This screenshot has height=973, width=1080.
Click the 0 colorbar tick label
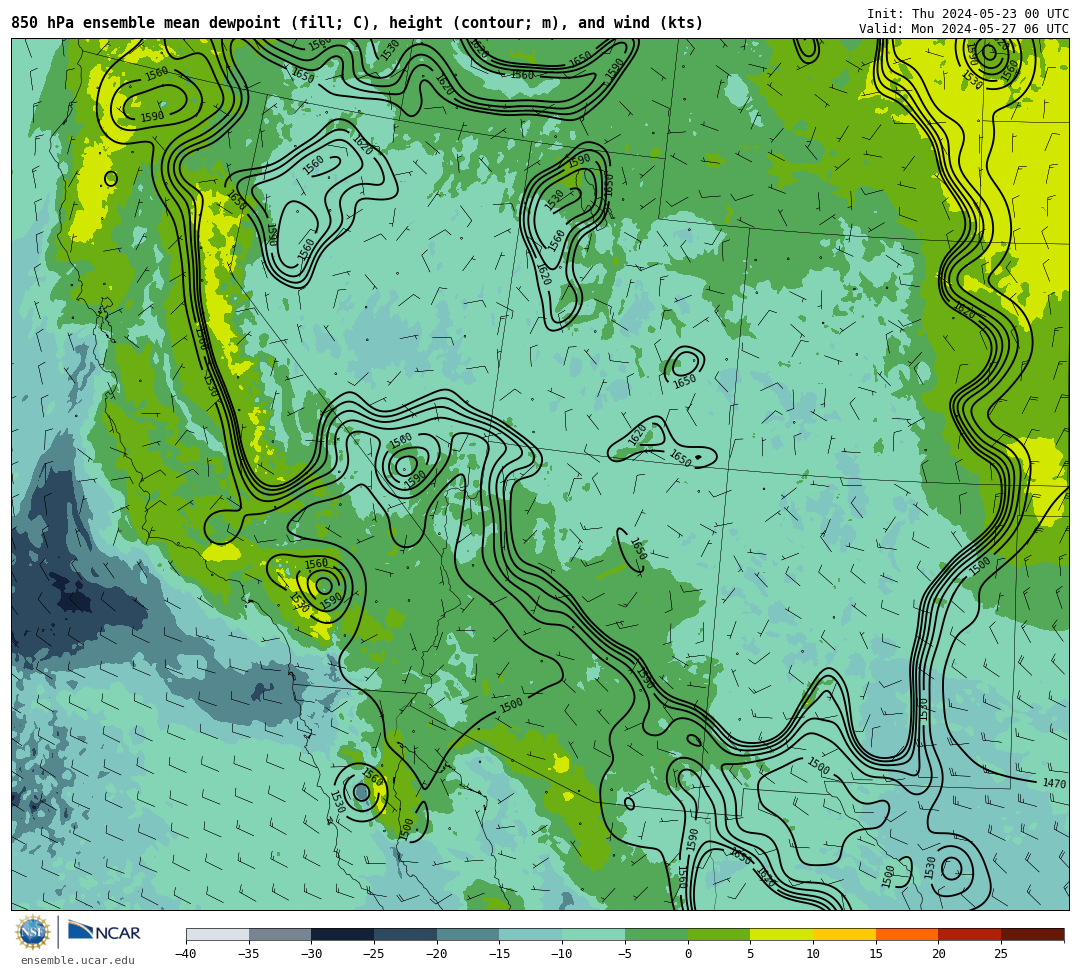[687, 954]
